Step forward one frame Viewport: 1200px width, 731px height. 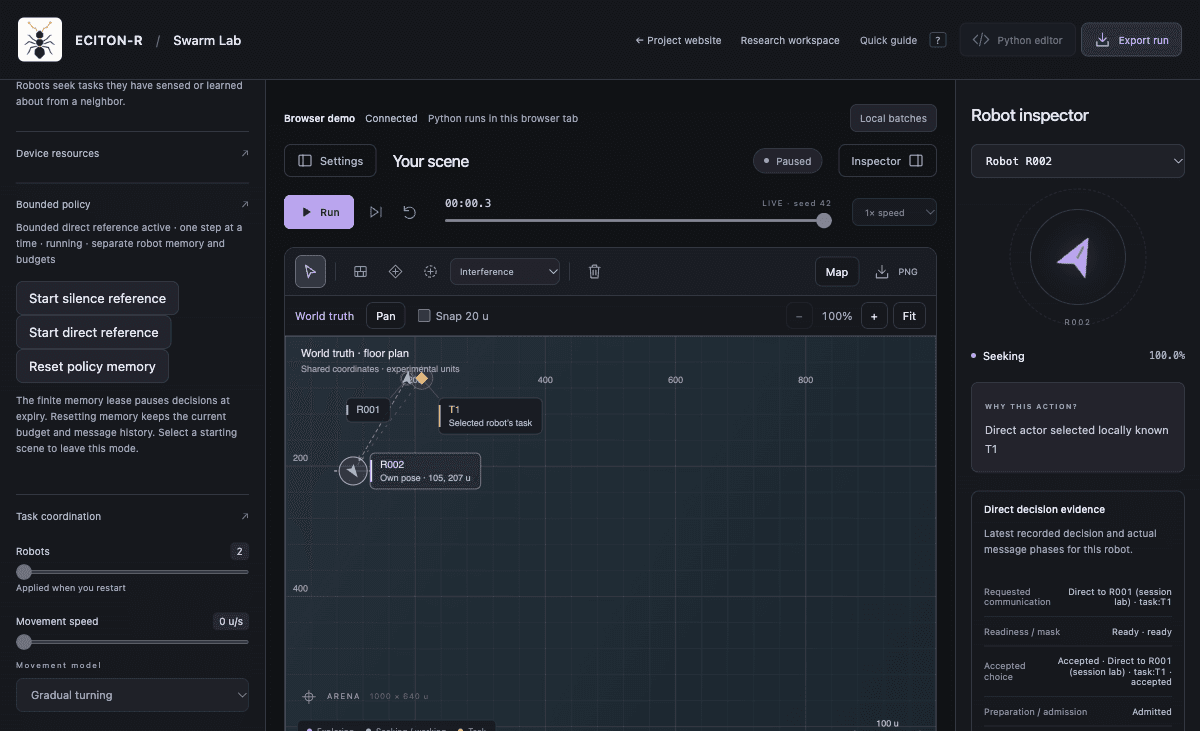click(376, 212)
